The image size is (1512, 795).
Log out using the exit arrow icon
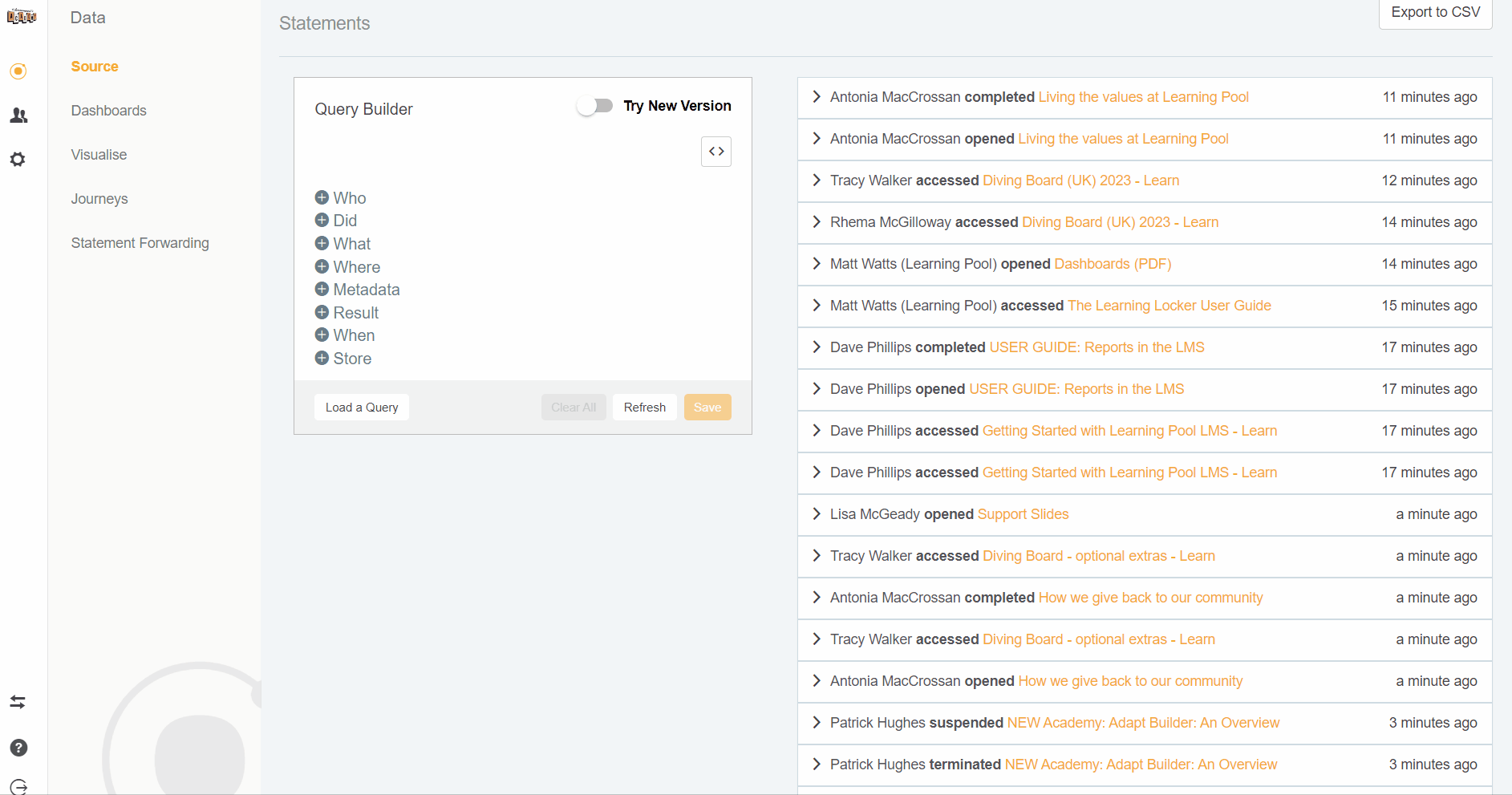(18, 787)
